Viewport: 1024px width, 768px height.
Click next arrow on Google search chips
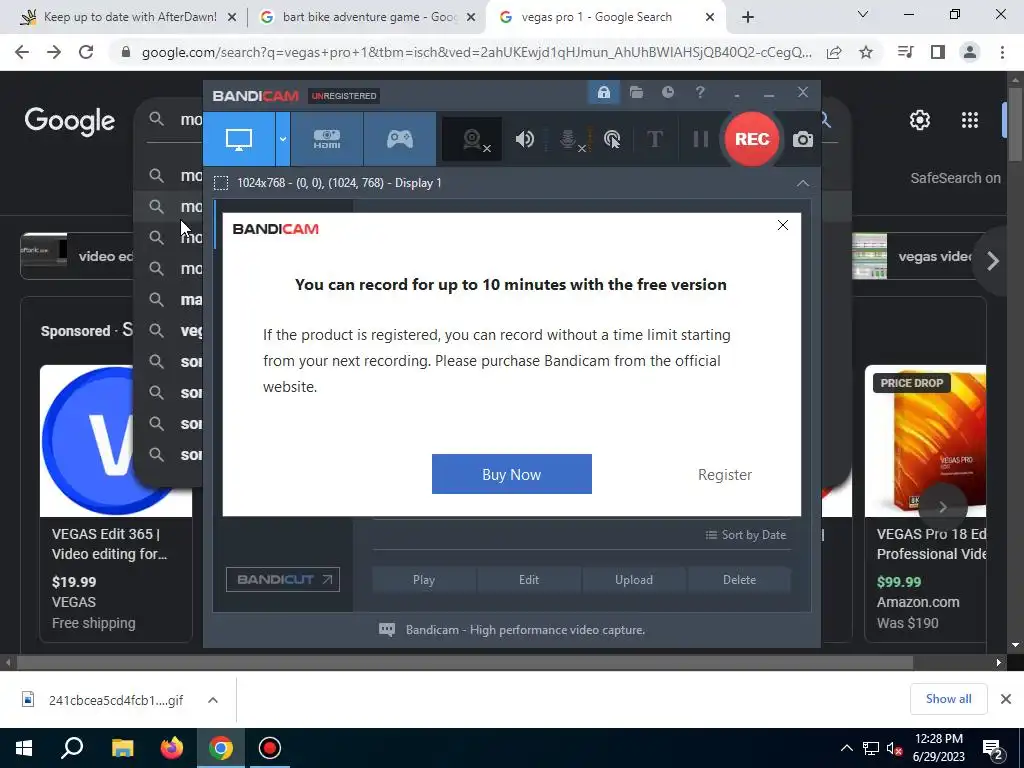993,261
